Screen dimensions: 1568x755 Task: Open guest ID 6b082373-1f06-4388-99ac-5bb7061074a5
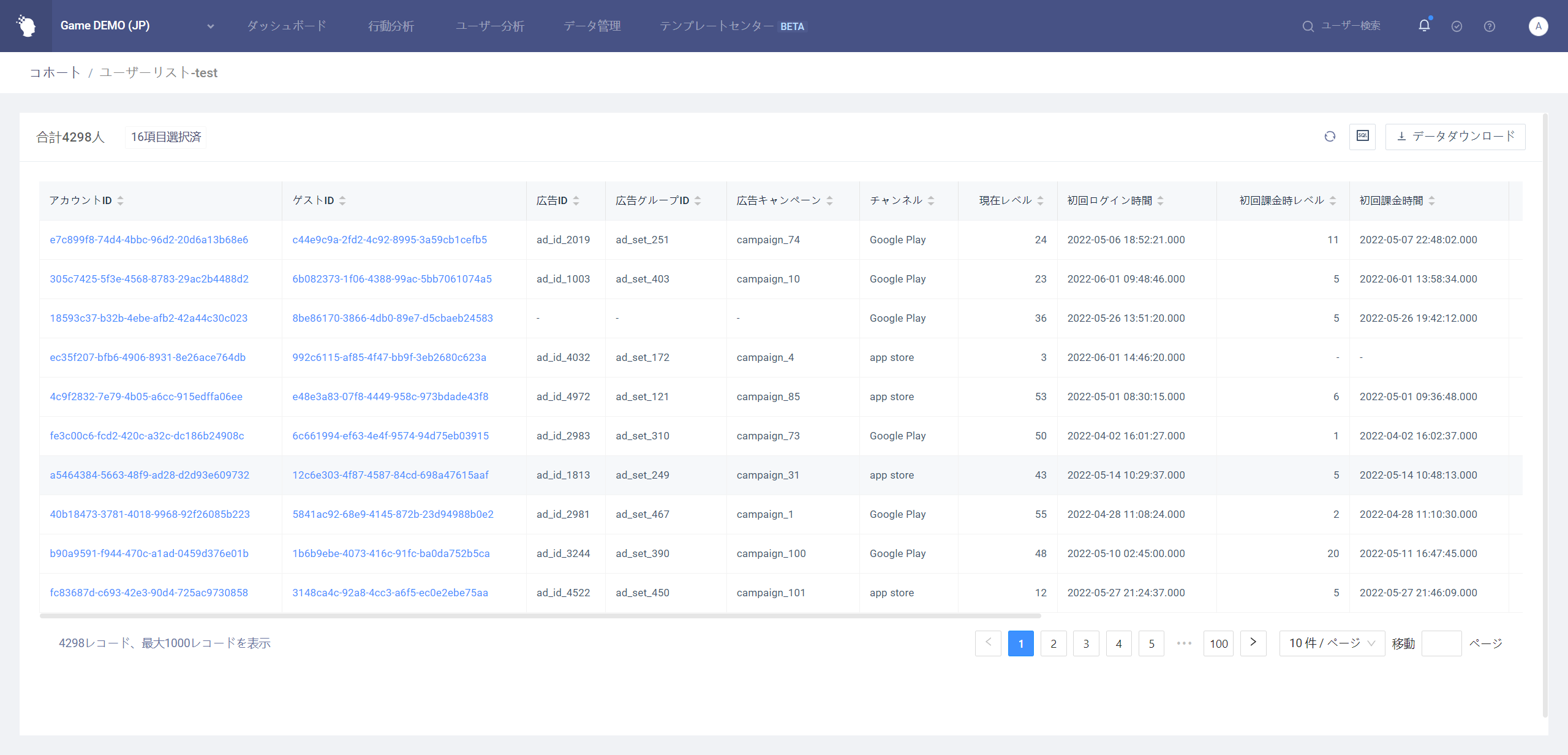click(x=392, y=279)
